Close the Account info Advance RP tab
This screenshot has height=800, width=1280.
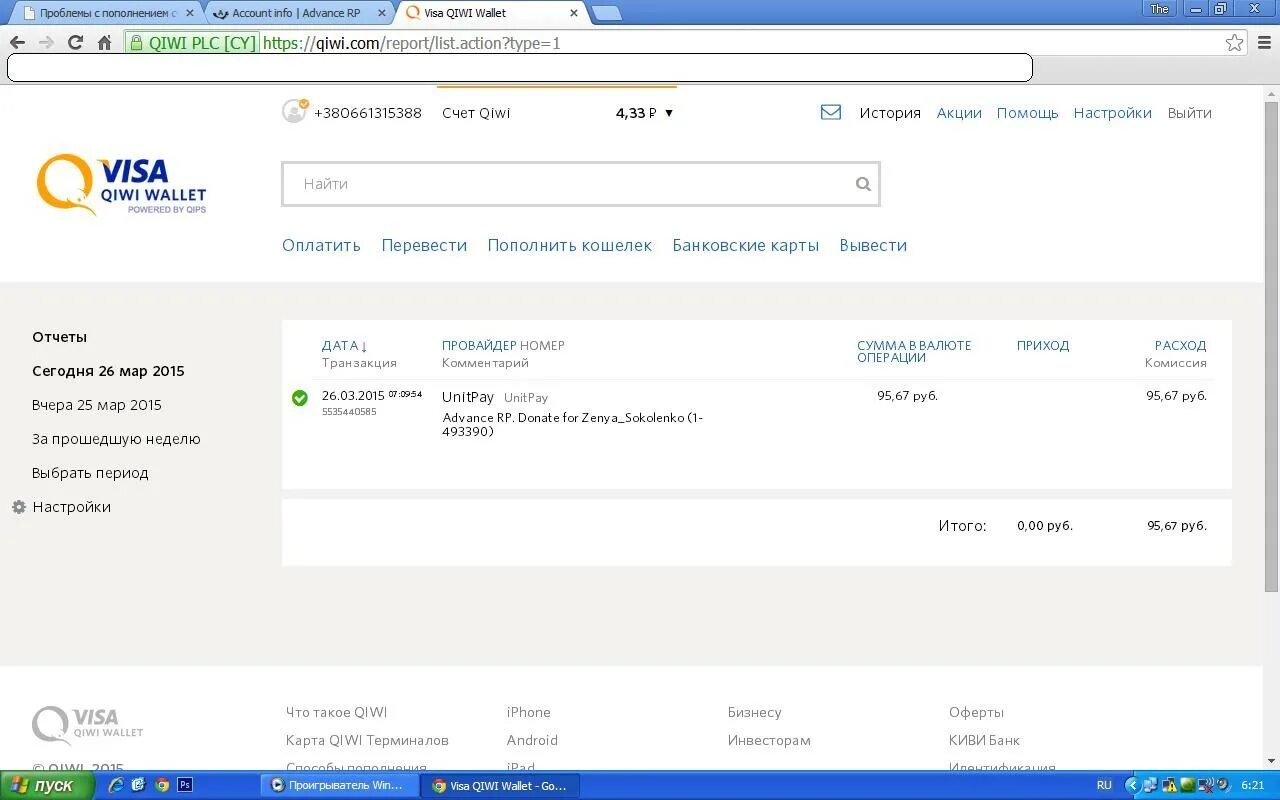(381, 13)
